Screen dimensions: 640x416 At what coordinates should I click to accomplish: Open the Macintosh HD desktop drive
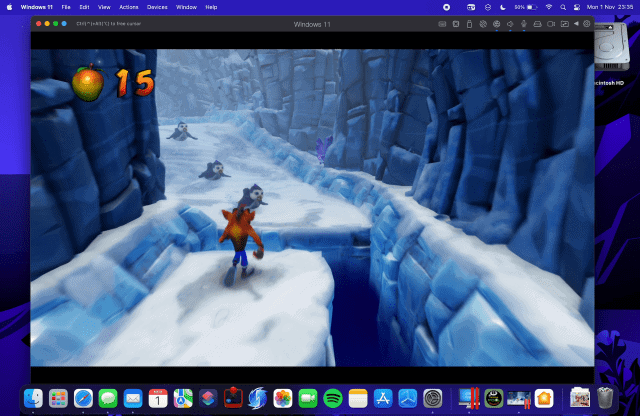(x=610, y=54)
